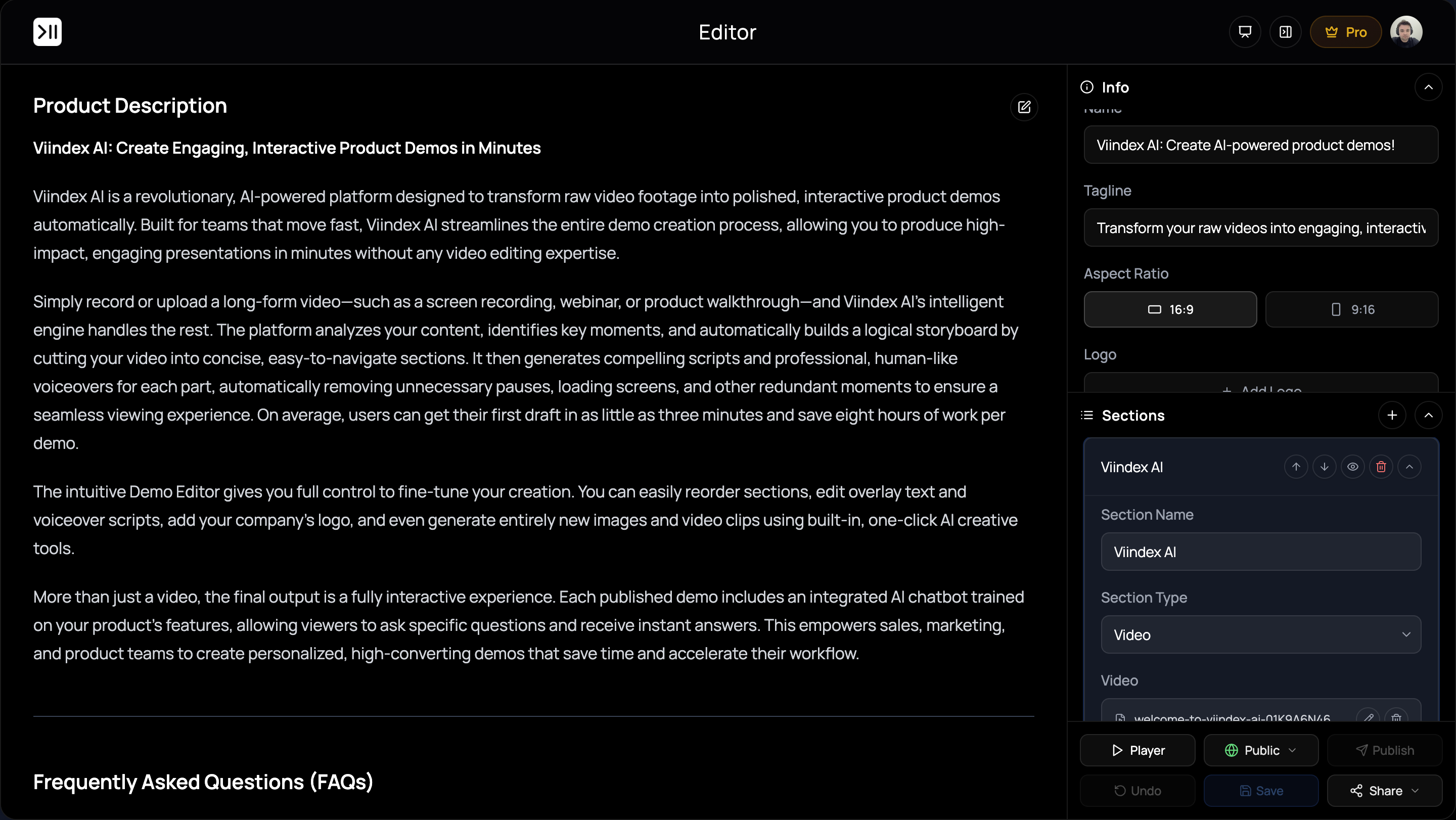Screen dimensions: 1456x820
Task: Edit the Product Description with the pencil icon
Action: click(1024, 107)
